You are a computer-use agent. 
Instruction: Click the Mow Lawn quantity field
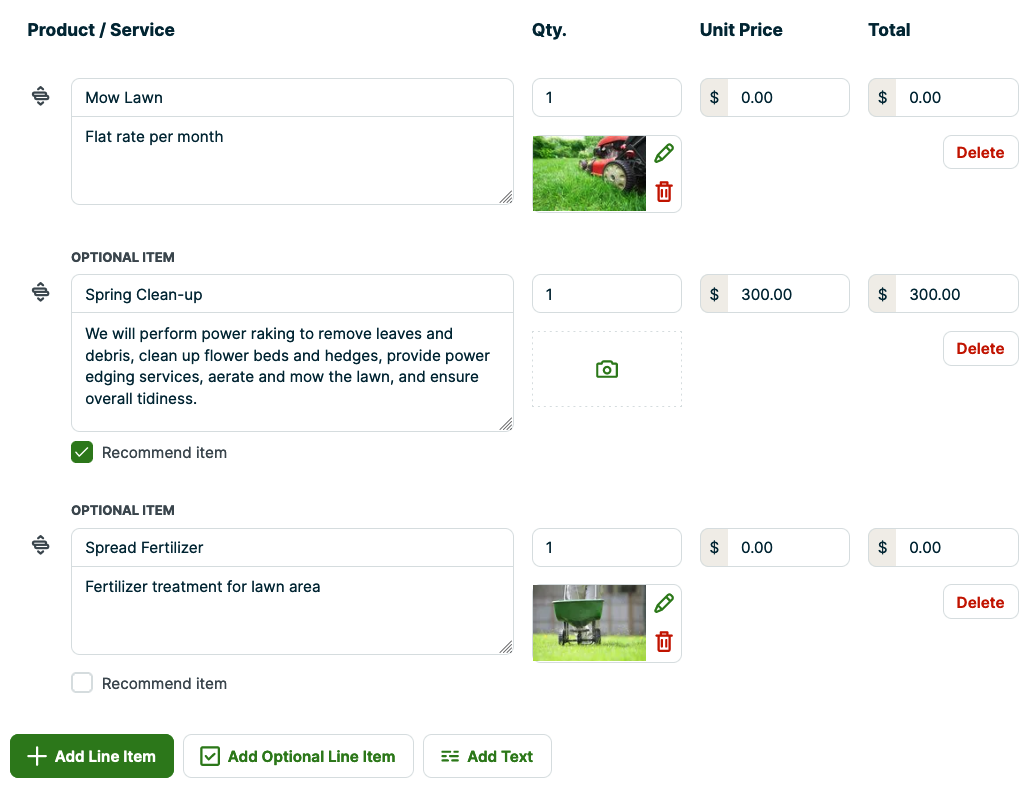coord(606,97)
